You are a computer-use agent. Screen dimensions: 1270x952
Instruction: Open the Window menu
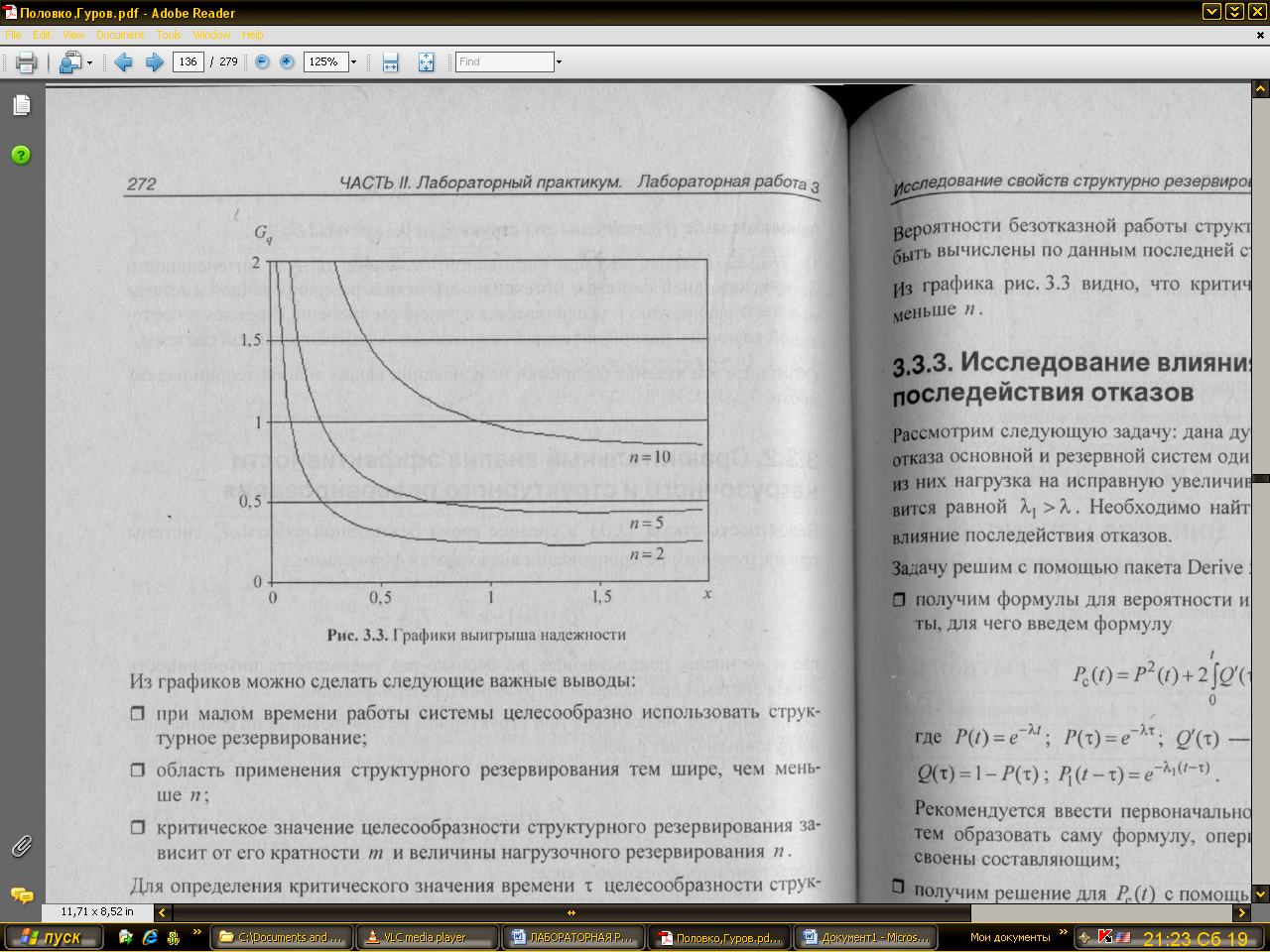[x=211, y=35]
